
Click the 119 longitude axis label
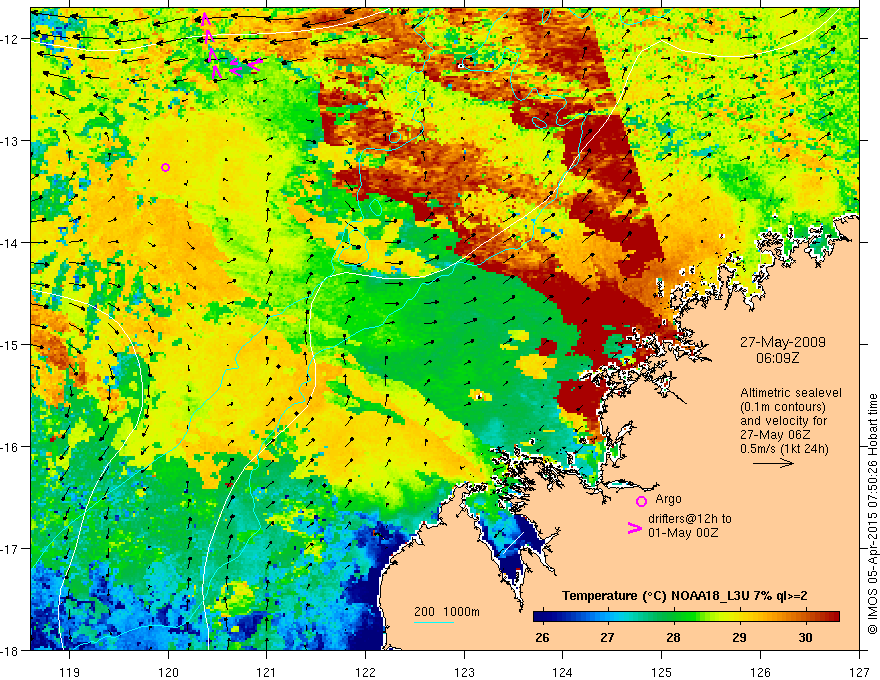tap(69, 672)
